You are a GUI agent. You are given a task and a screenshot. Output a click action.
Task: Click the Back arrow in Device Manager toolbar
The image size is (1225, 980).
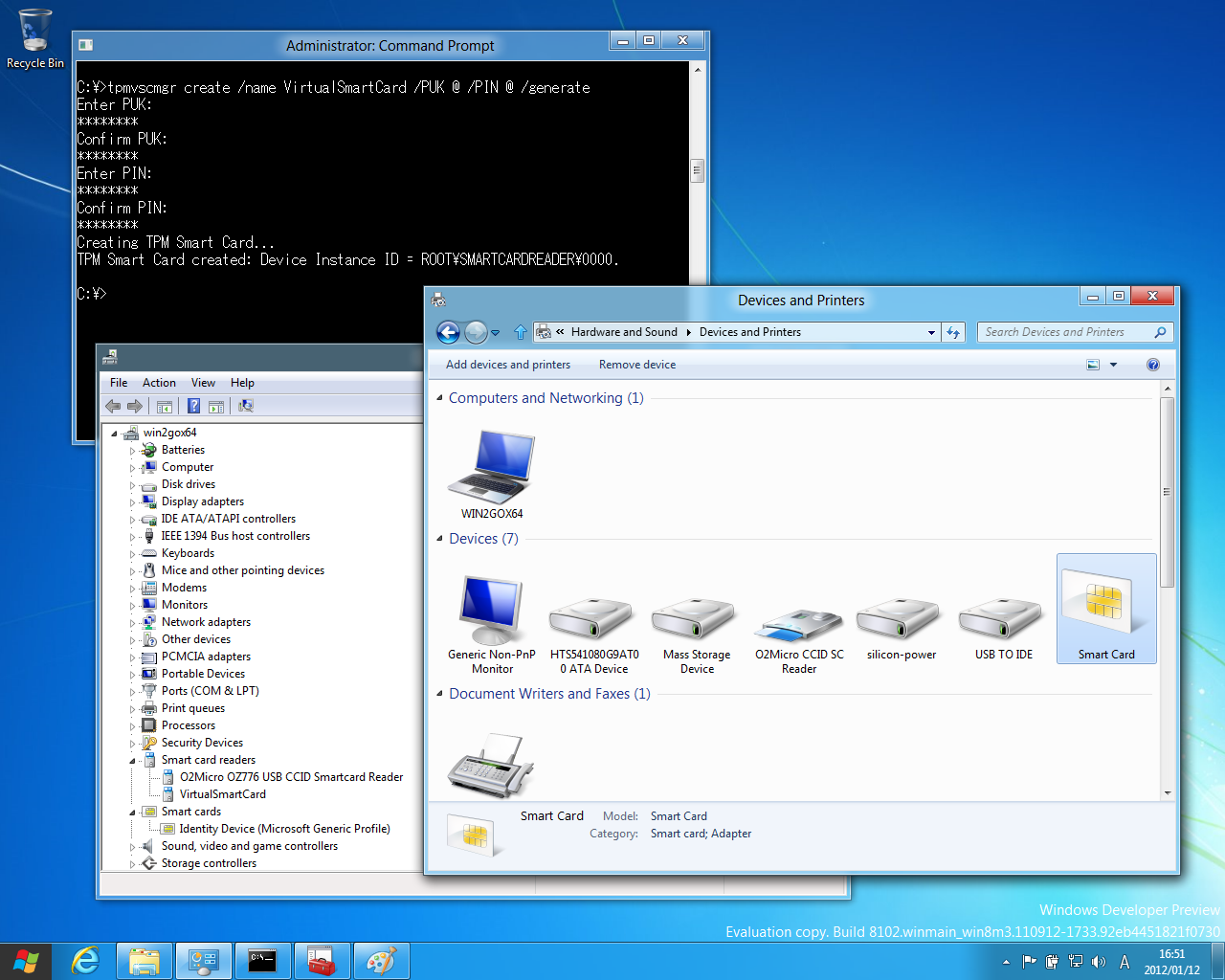coord(113,406)
